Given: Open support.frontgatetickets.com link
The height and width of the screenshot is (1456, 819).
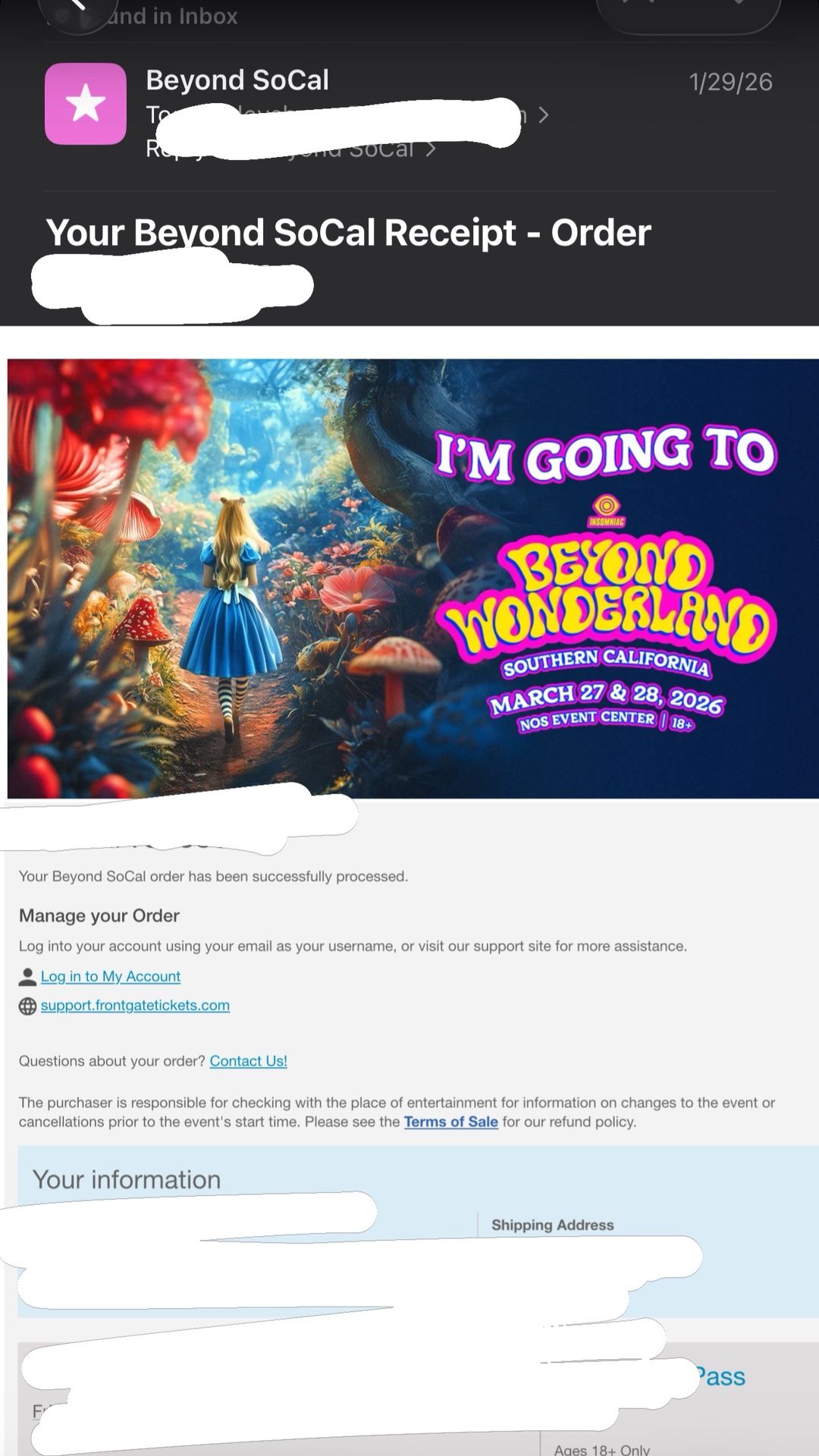Looking at the screenshot, I should coord(135,1005).
